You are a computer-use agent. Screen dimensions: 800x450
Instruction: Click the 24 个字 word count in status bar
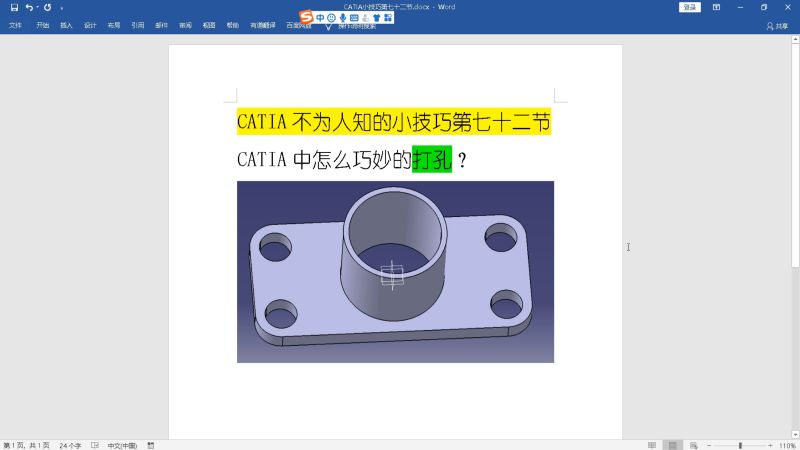click(70, 445)
